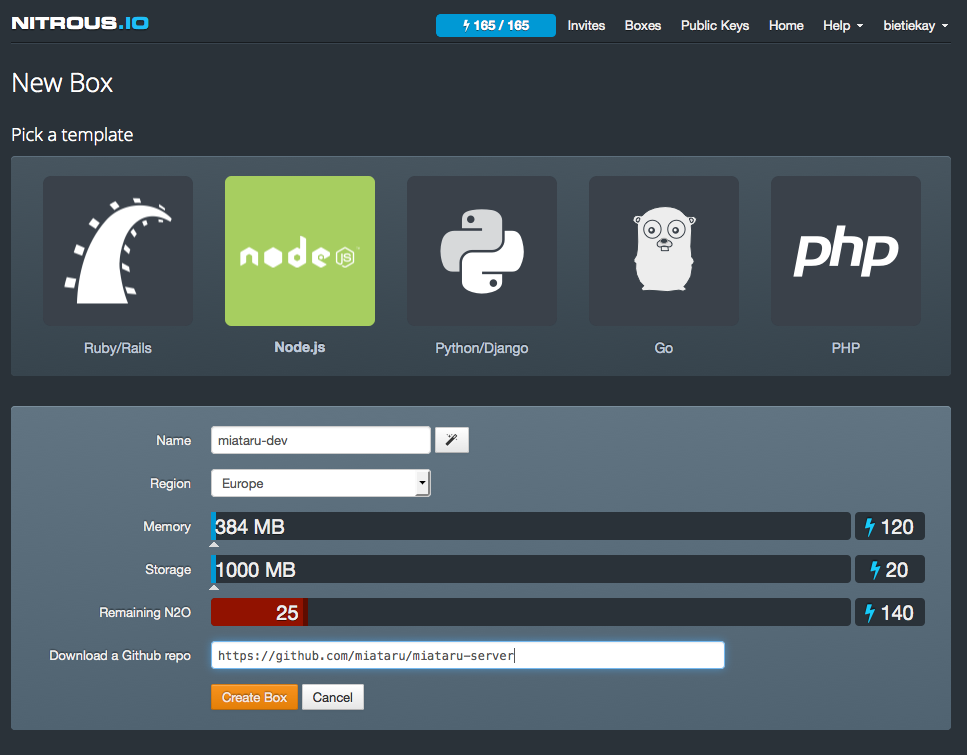967x755 pixels.
Task: Select the Ruby/Rails template icon
Action: [118, 251]
